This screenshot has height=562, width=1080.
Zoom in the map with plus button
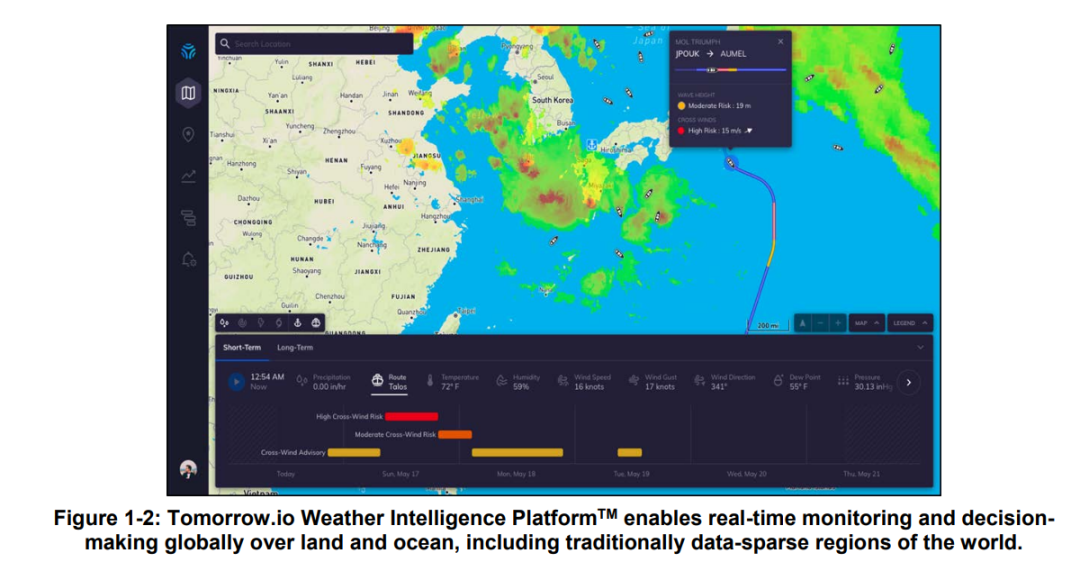click(x=838, y=323)
